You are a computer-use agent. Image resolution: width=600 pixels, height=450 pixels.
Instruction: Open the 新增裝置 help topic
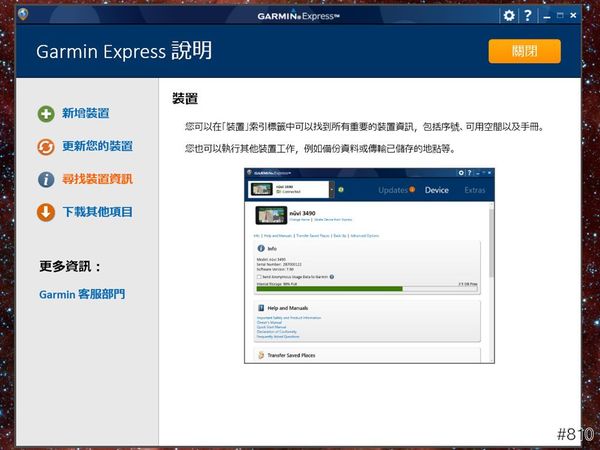[x=86, y=113]
